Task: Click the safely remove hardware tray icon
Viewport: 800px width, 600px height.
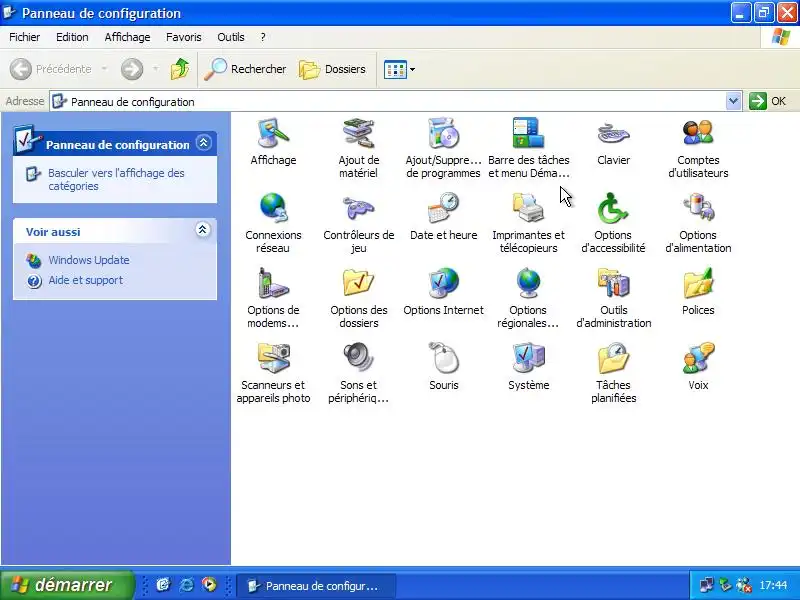Action: (x=725, y=585)
